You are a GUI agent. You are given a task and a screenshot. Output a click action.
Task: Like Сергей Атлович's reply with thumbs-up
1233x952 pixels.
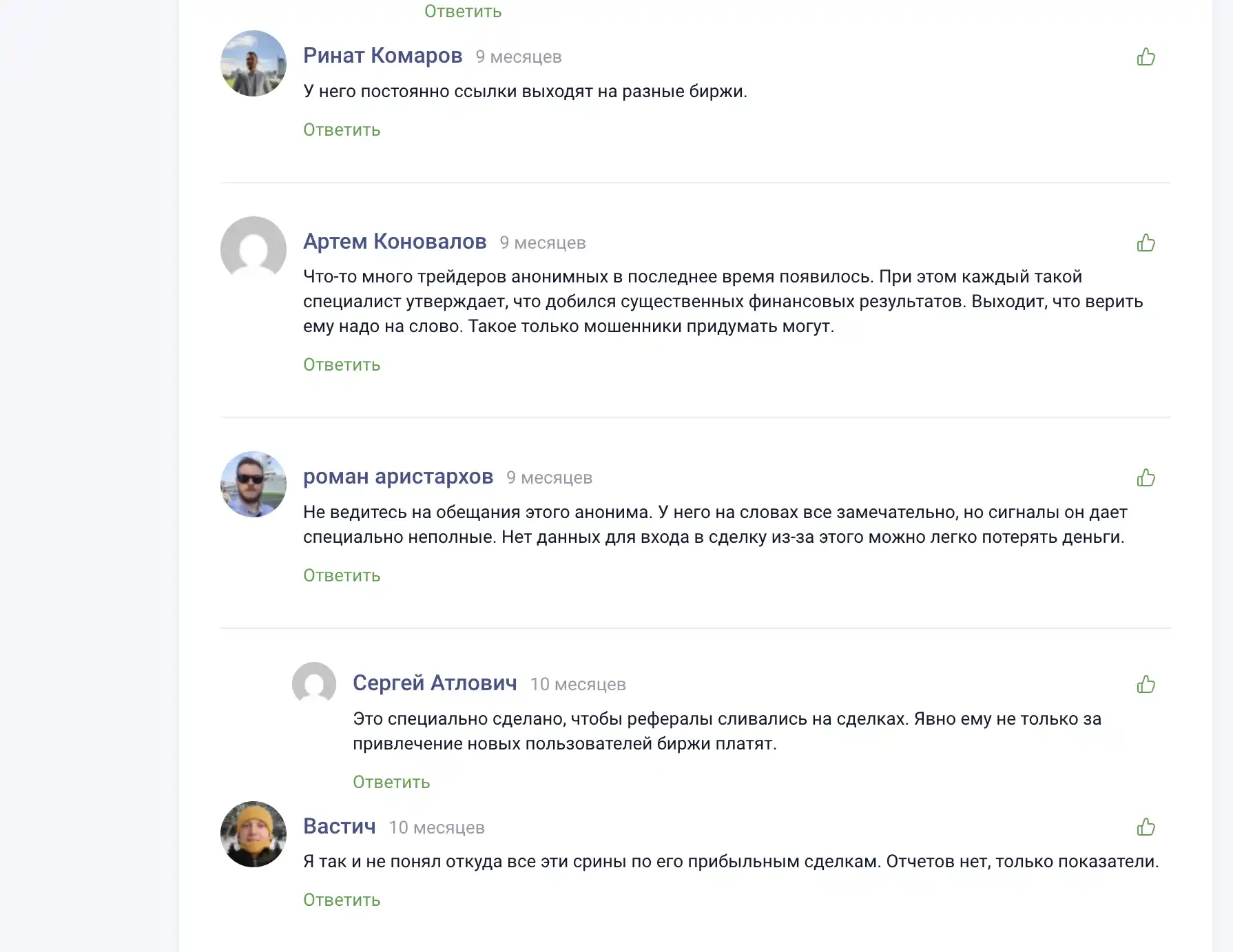(x=1146, y=684)
